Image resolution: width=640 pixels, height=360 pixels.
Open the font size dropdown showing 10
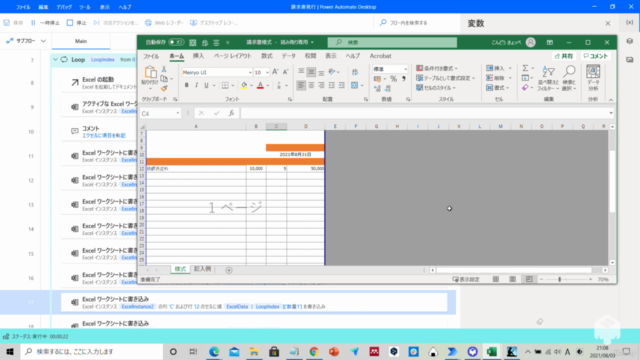pyautogui.click(x=267, y=72)
